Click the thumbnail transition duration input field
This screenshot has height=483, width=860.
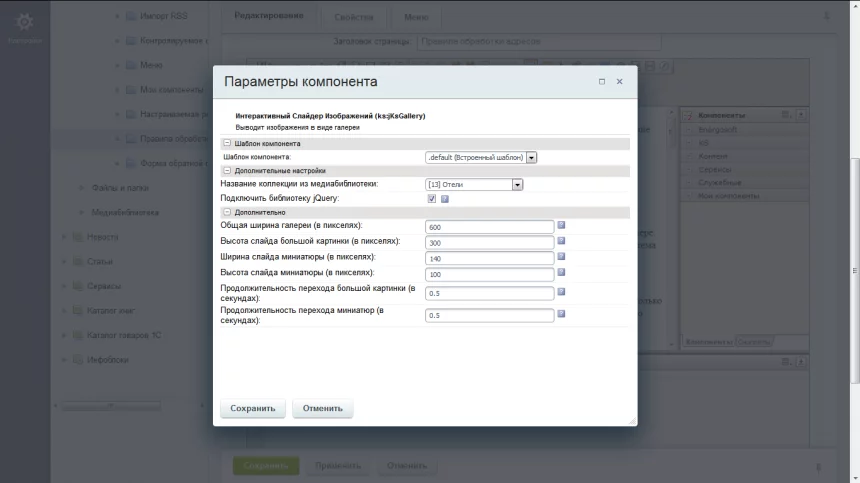click(489, 316)
